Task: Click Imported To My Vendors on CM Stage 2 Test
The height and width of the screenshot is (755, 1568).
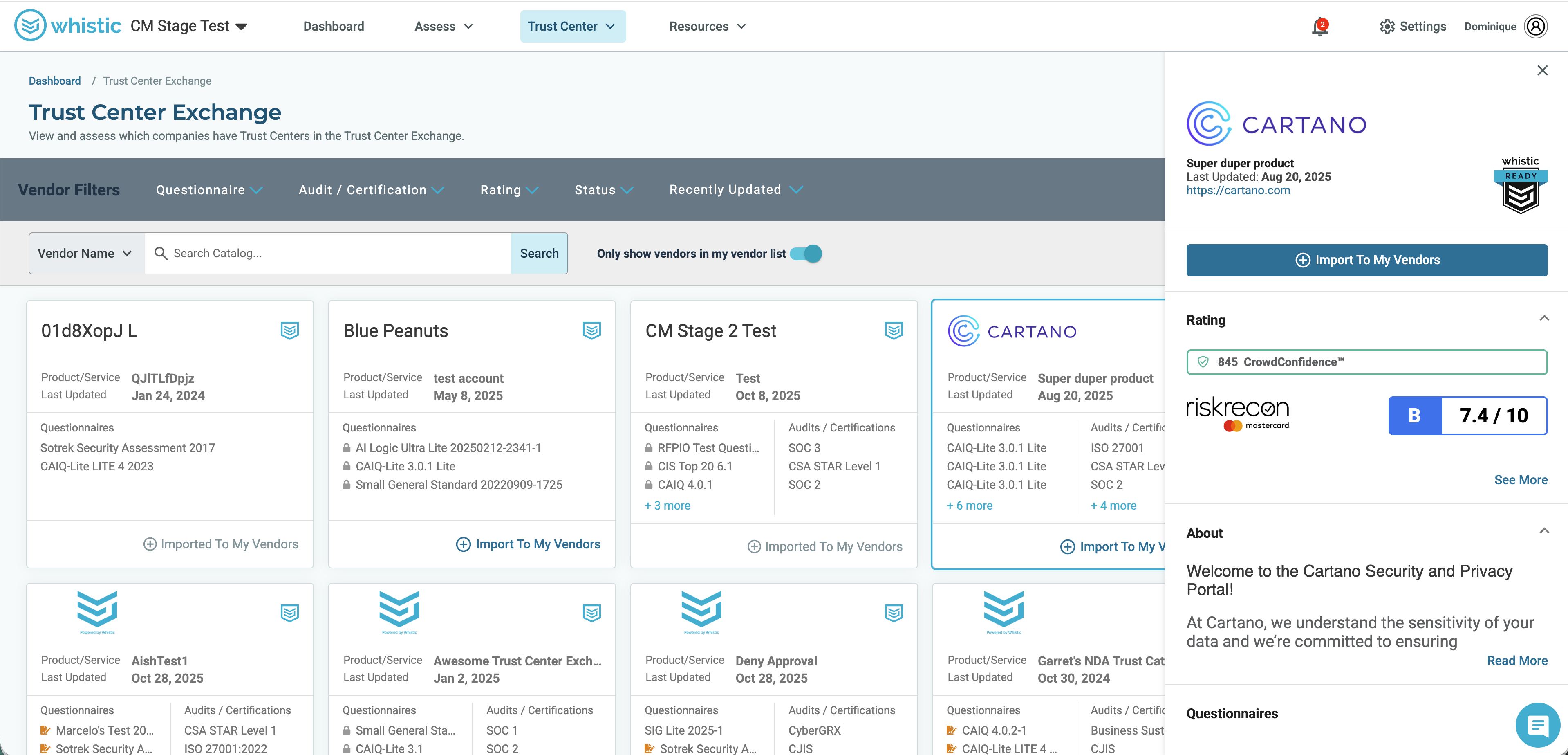Action: [825, 547]
